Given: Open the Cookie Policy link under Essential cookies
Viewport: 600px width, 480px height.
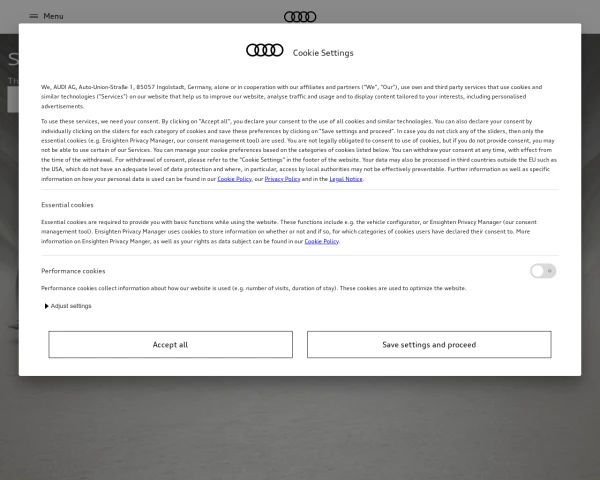Looking at the screenshot, I should click(321, 241).
